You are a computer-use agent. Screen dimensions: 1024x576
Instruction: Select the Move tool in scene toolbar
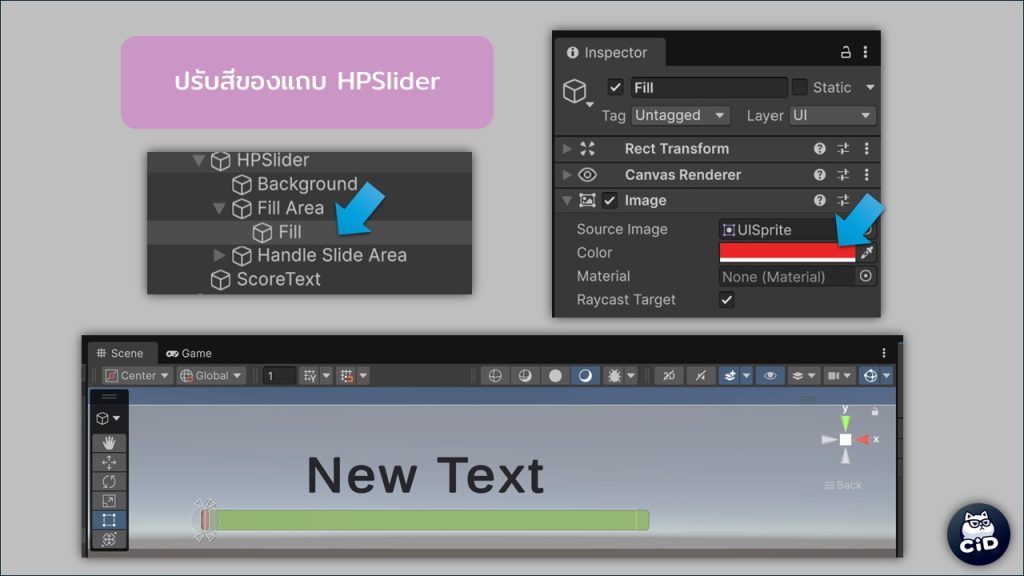coord(109,462)
